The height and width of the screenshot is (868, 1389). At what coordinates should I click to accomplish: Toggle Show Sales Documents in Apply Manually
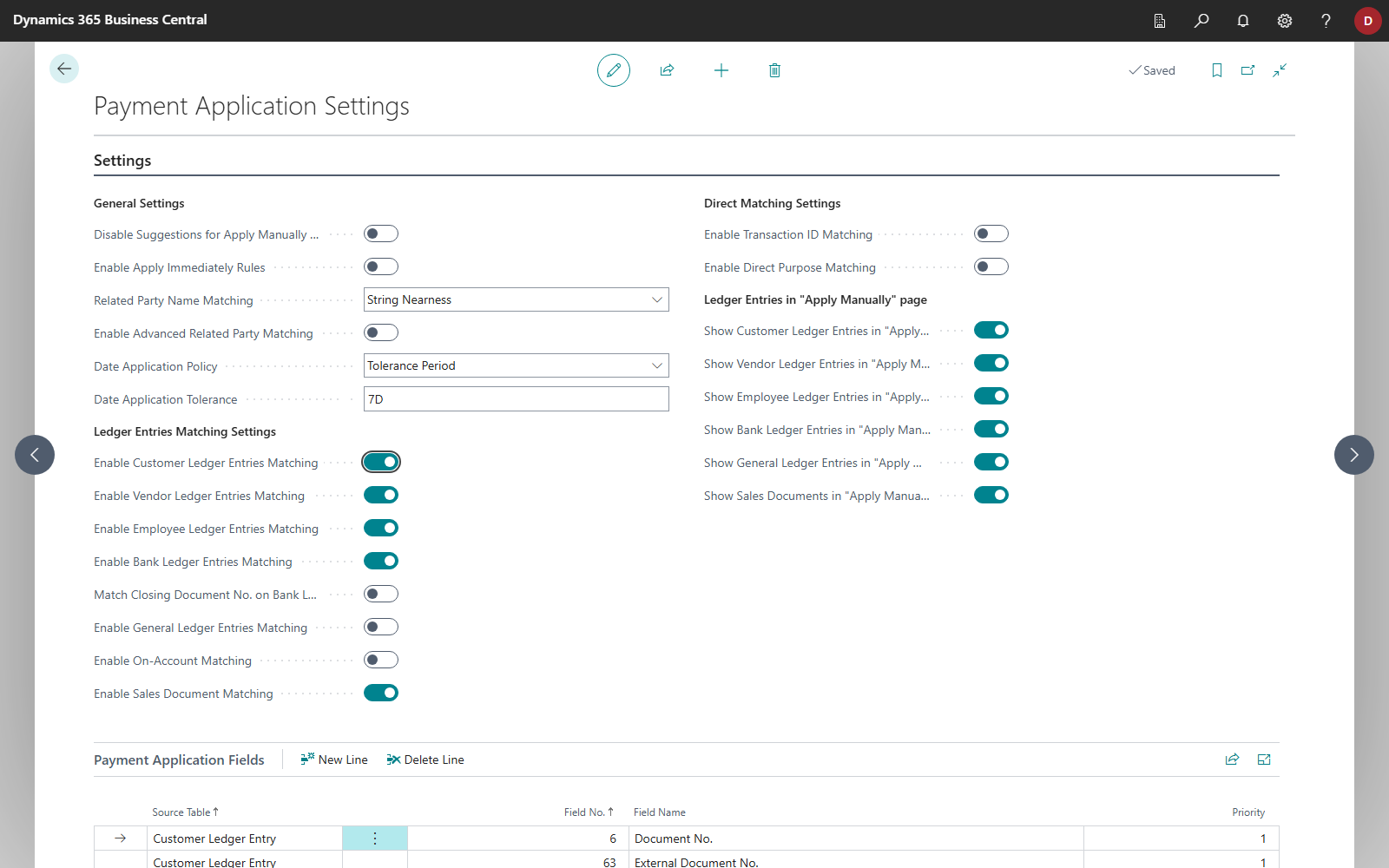point(991,495)
